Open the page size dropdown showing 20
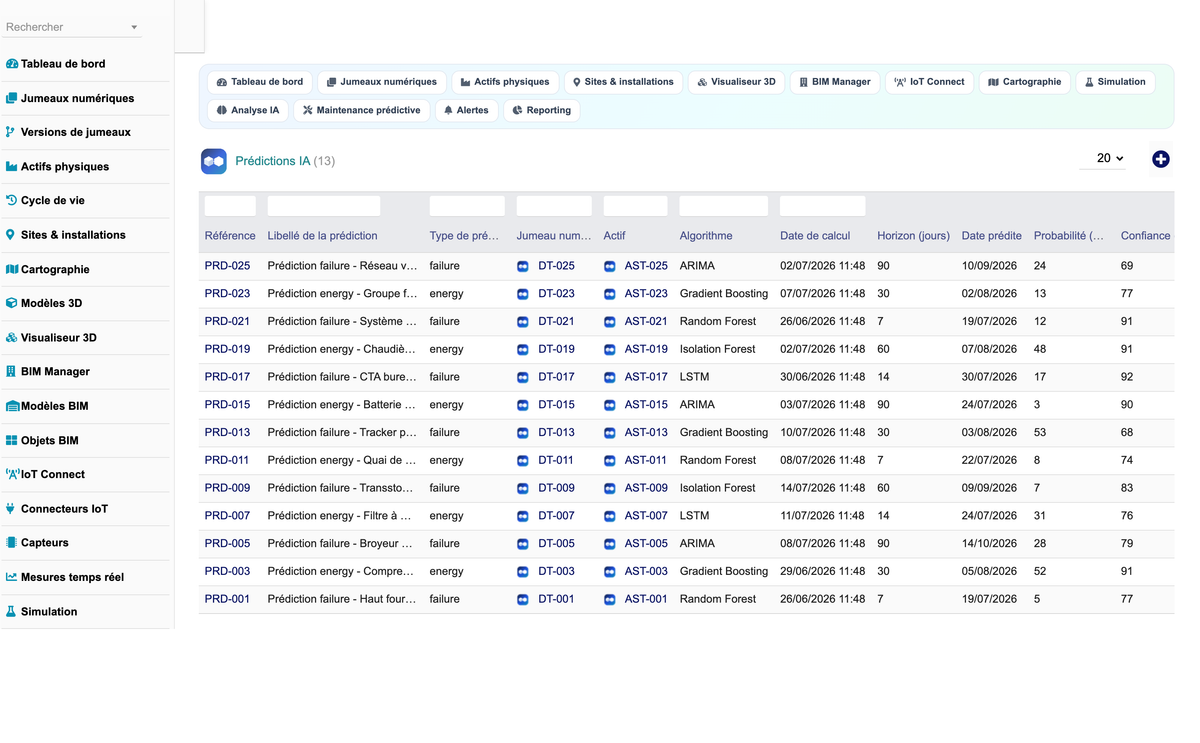 coord(1103,158)
